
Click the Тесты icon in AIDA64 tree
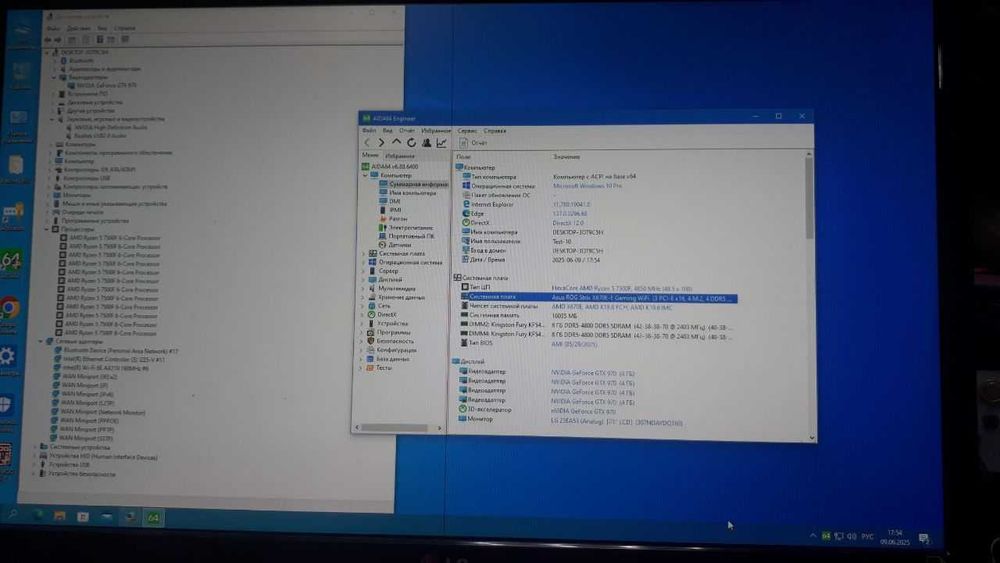(x=370, y=368)
